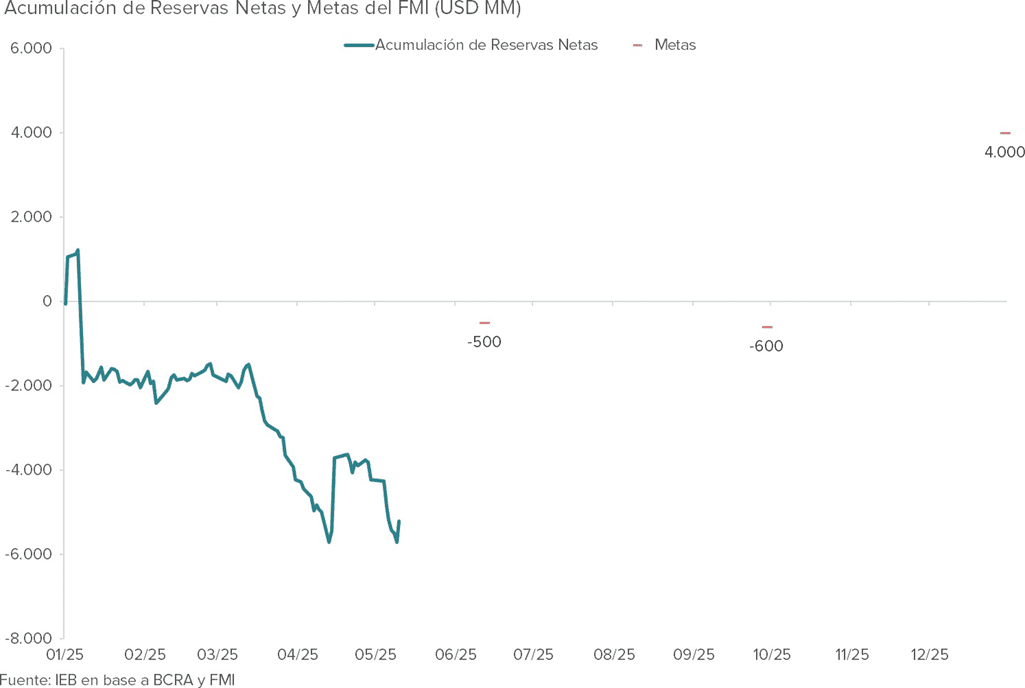Screen dimensions: 1025x688
Task: Click the pink target marker at far right
Action: pyautogui.click(x=1005, y=133)
